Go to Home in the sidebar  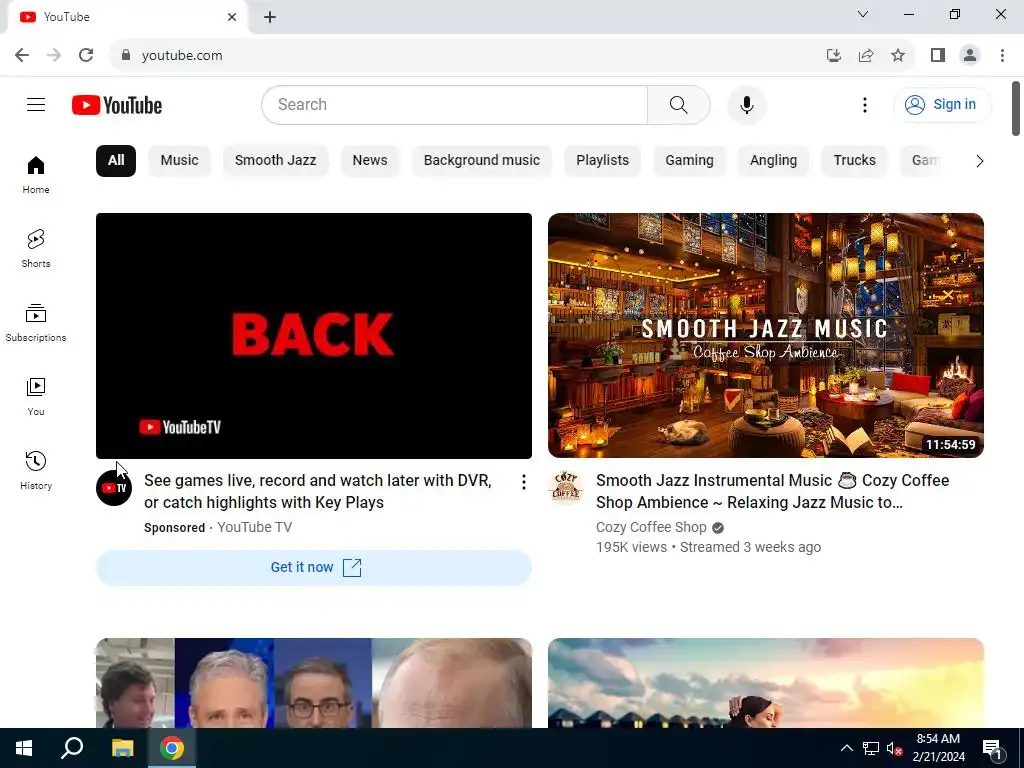point(36,175)
